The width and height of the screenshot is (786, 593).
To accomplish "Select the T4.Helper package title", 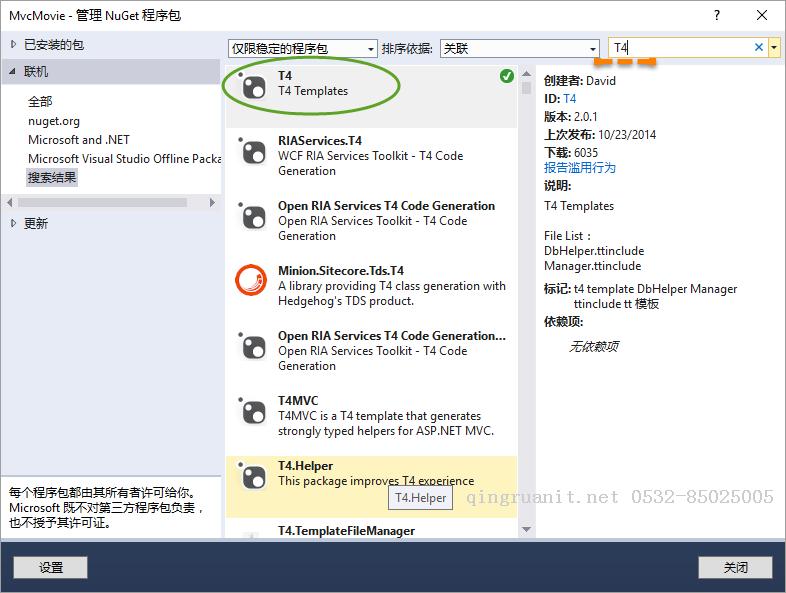I will (305, 466).
